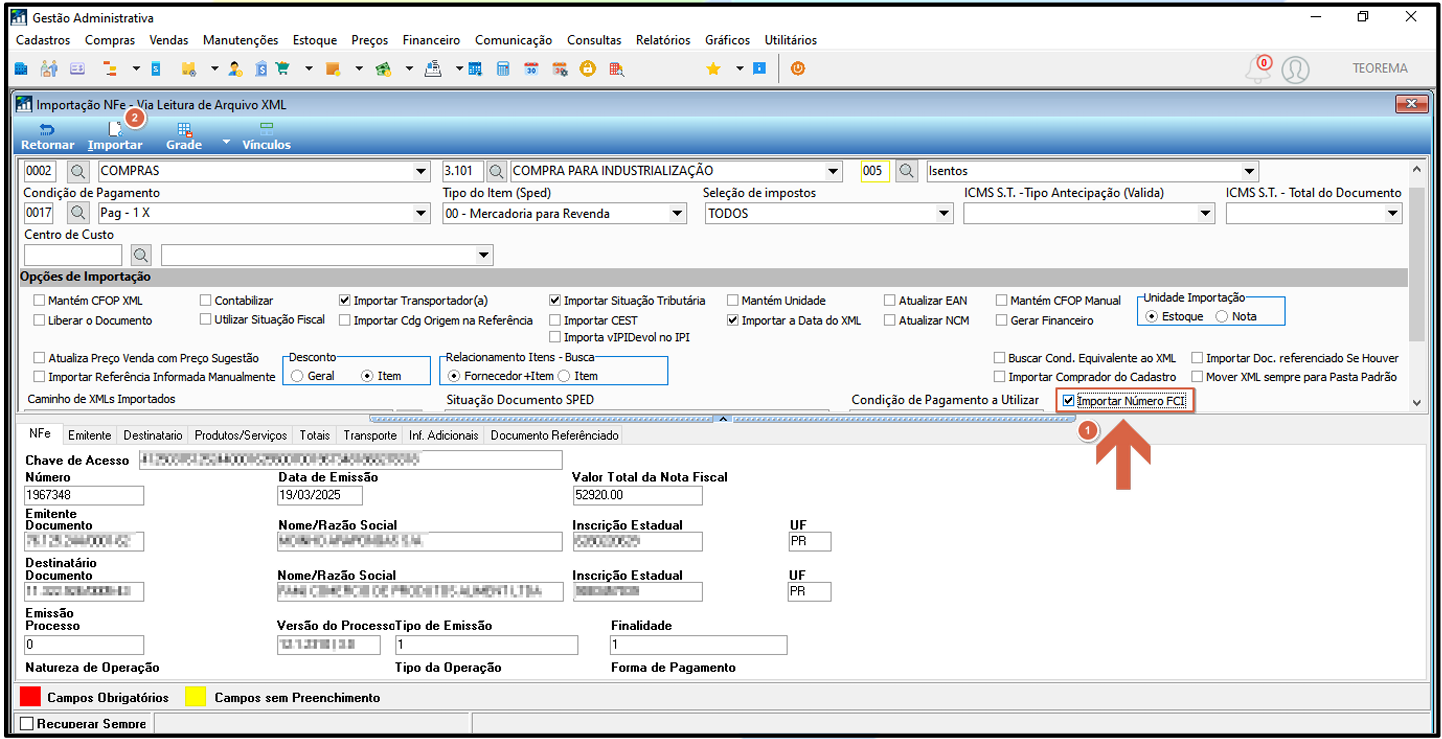Click the red Campos Obrigatórios swatch

point(31,696)
